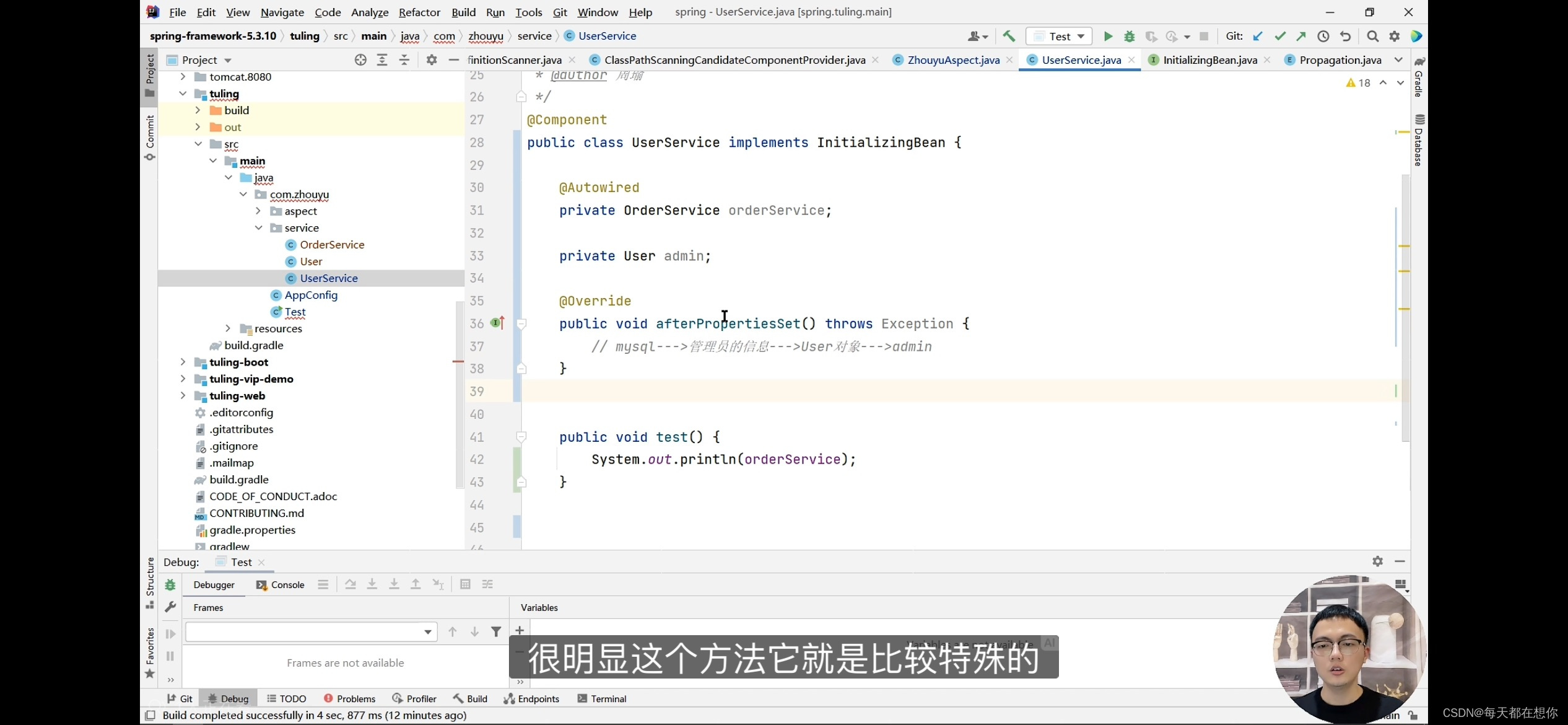1568x725 pixels.
Task: Expand the build folder
Action: coord(198,110)
